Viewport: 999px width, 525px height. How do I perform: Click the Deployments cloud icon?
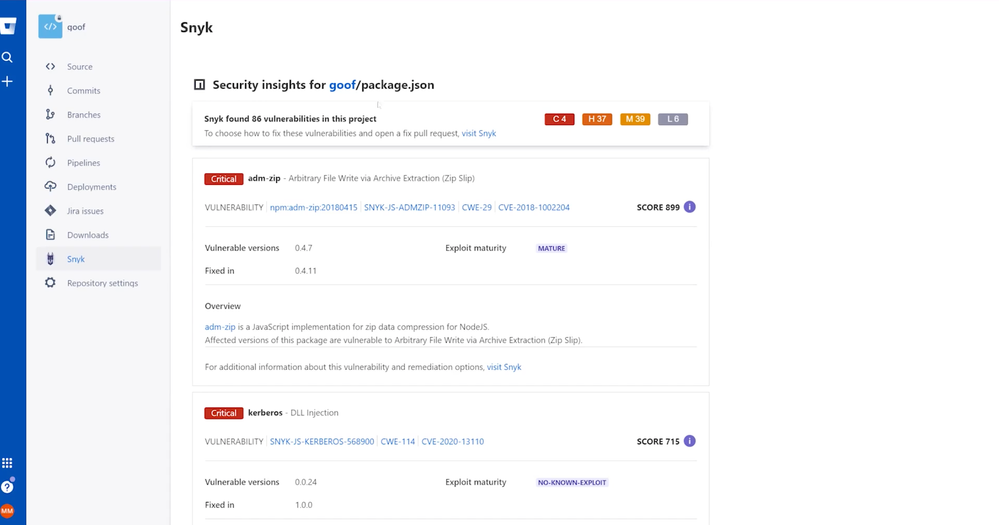(x=50, y=187)
